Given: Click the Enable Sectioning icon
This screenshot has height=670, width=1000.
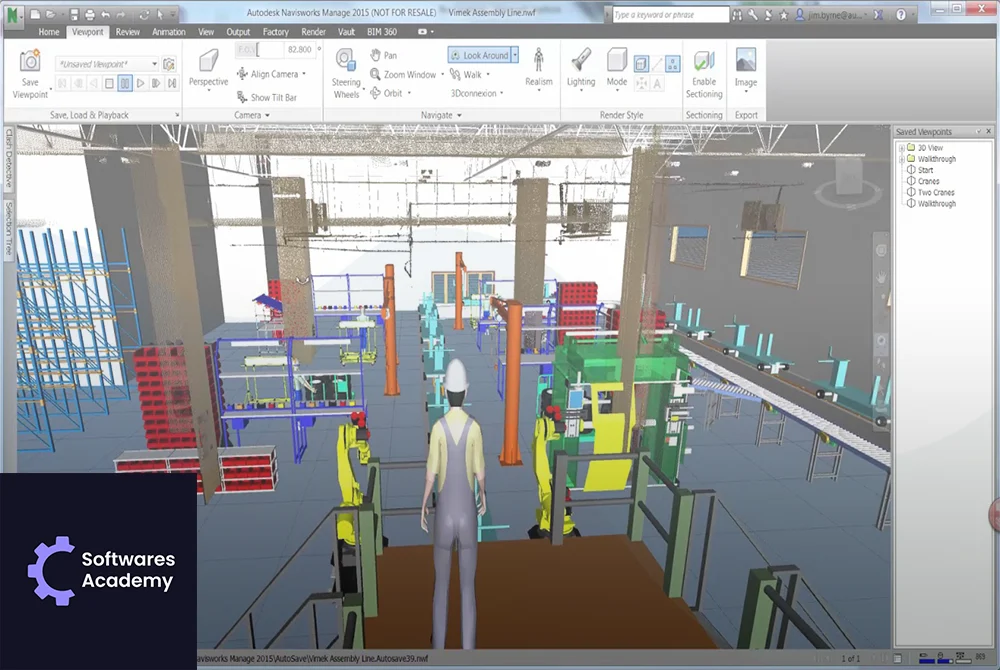Looking at the screenshot, I should coord(704,61).
